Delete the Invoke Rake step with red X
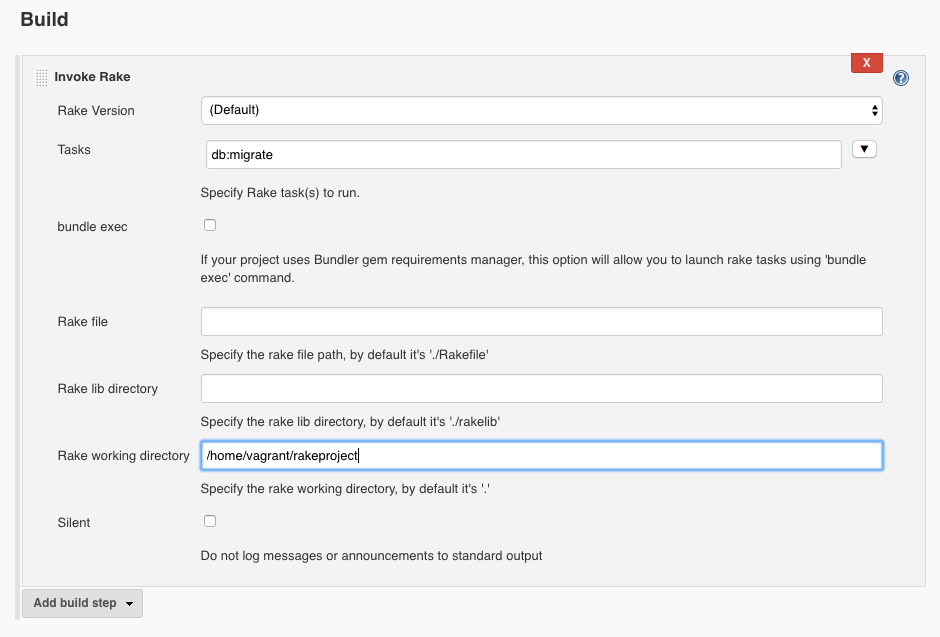 coord(866,62)
